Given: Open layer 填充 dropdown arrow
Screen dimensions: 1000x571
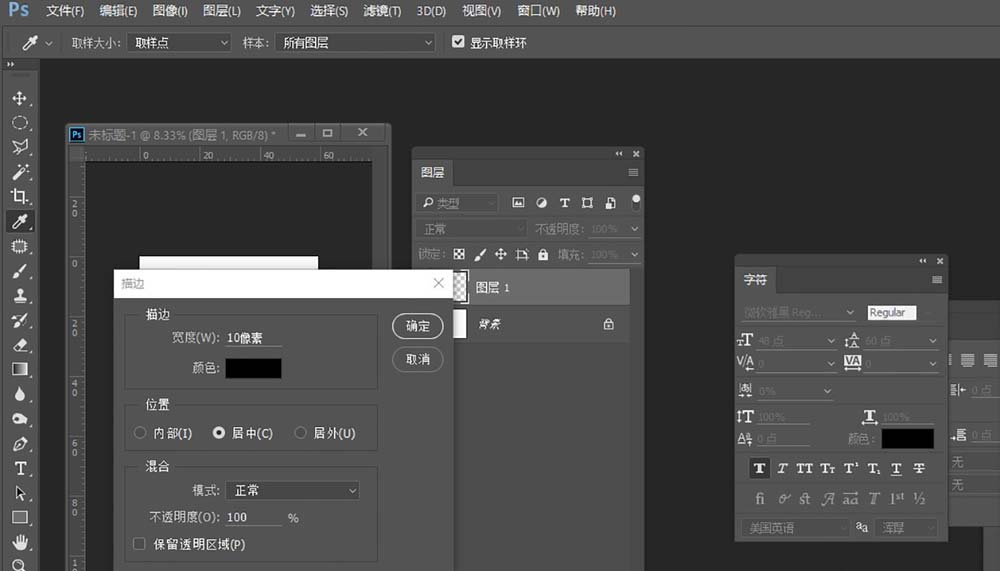Looking at the screenshot, I should [635, 255].
